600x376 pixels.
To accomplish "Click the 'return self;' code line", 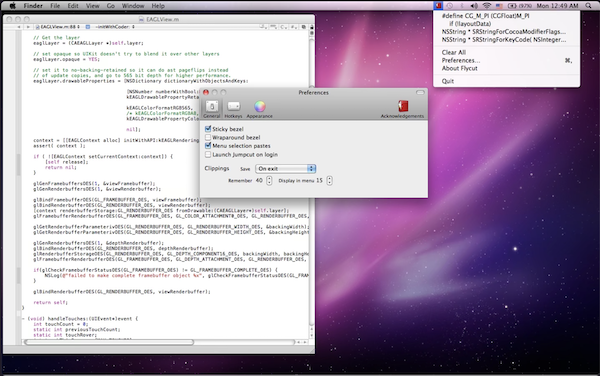I will [50, 302].
